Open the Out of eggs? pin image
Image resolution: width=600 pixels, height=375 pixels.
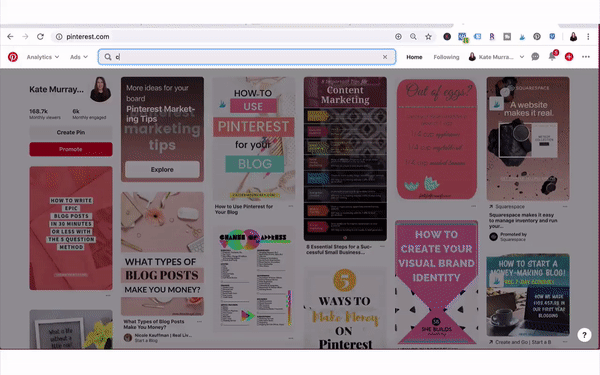437,139
